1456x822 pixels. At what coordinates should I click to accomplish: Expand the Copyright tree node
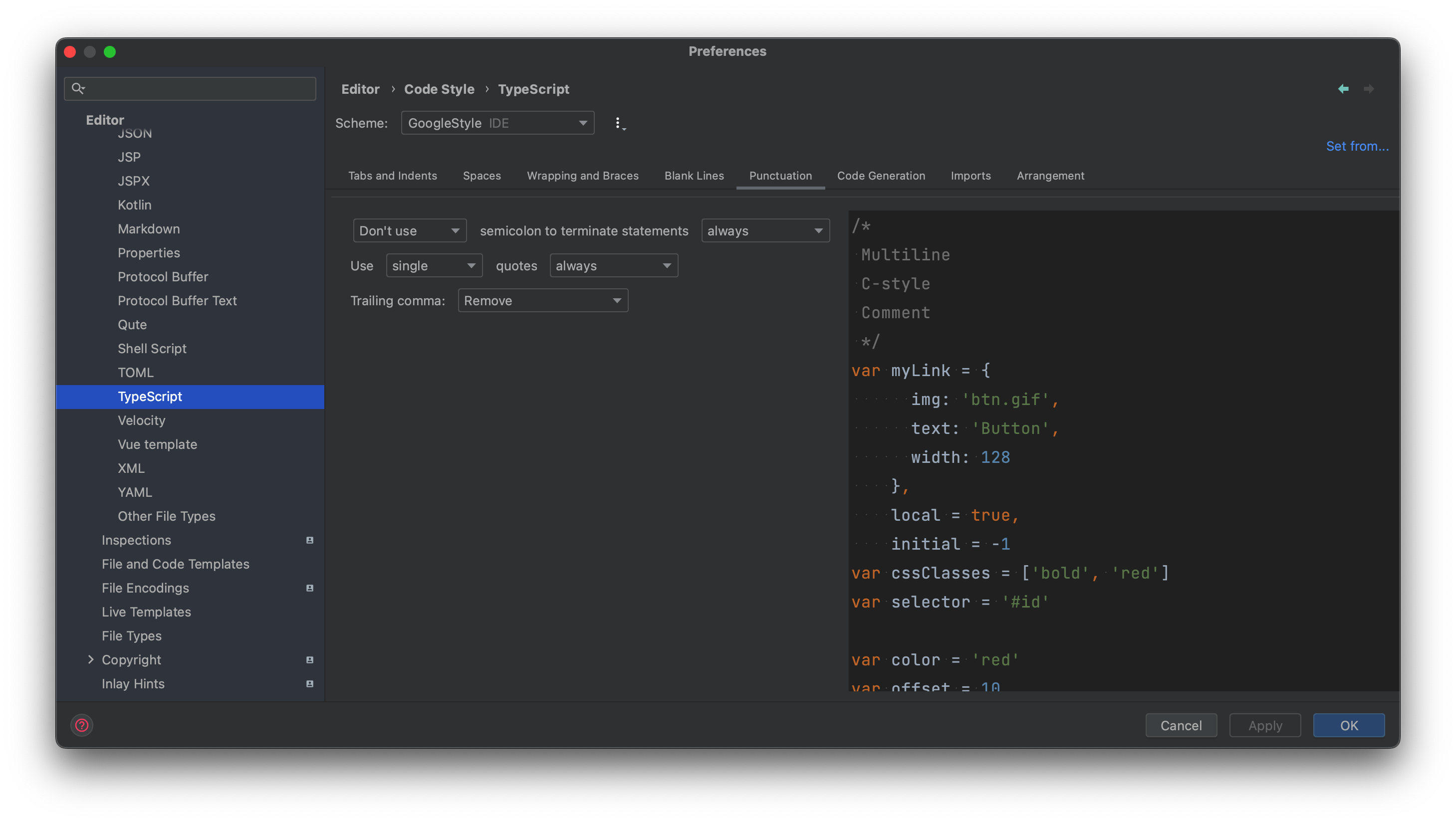pyautogui.click(x=92, y=659)
